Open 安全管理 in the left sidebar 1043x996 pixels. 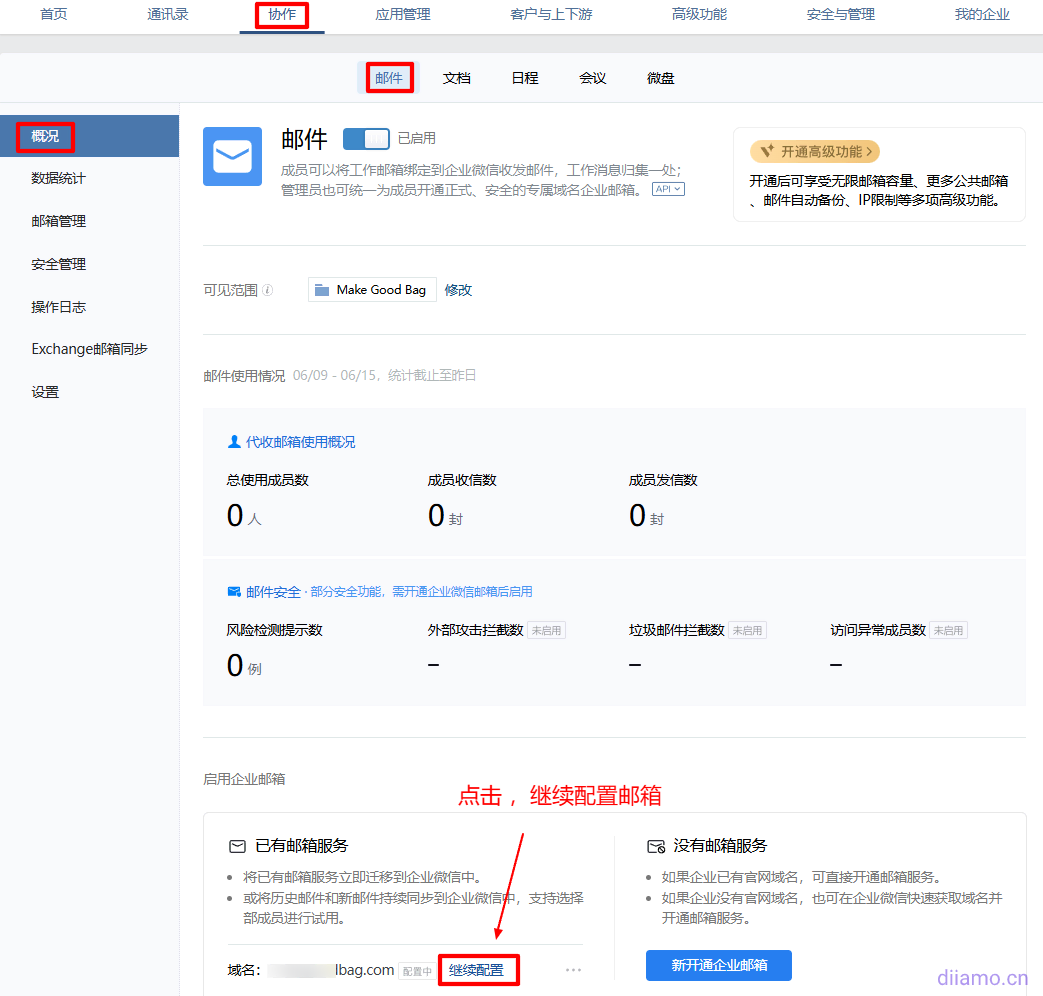click(59, 264)
